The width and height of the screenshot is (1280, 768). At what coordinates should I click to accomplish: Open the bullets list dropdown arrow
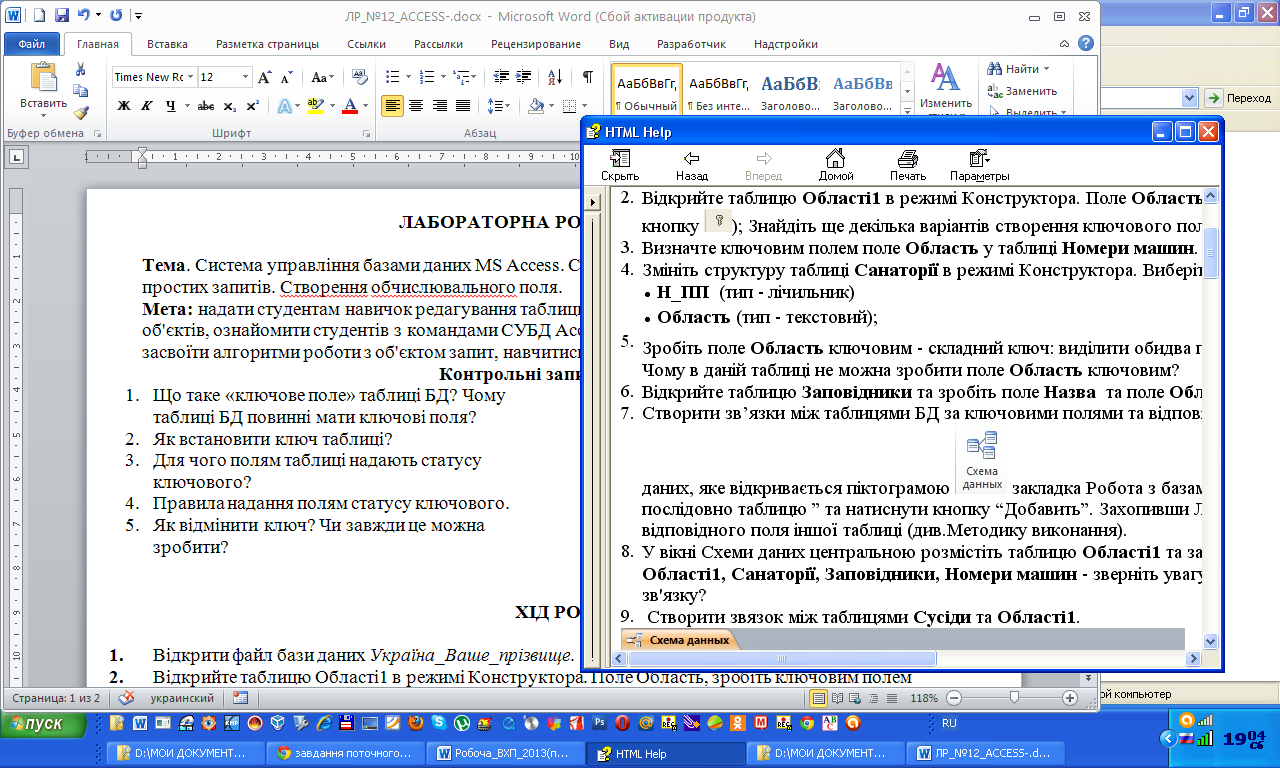pos(408,77)
